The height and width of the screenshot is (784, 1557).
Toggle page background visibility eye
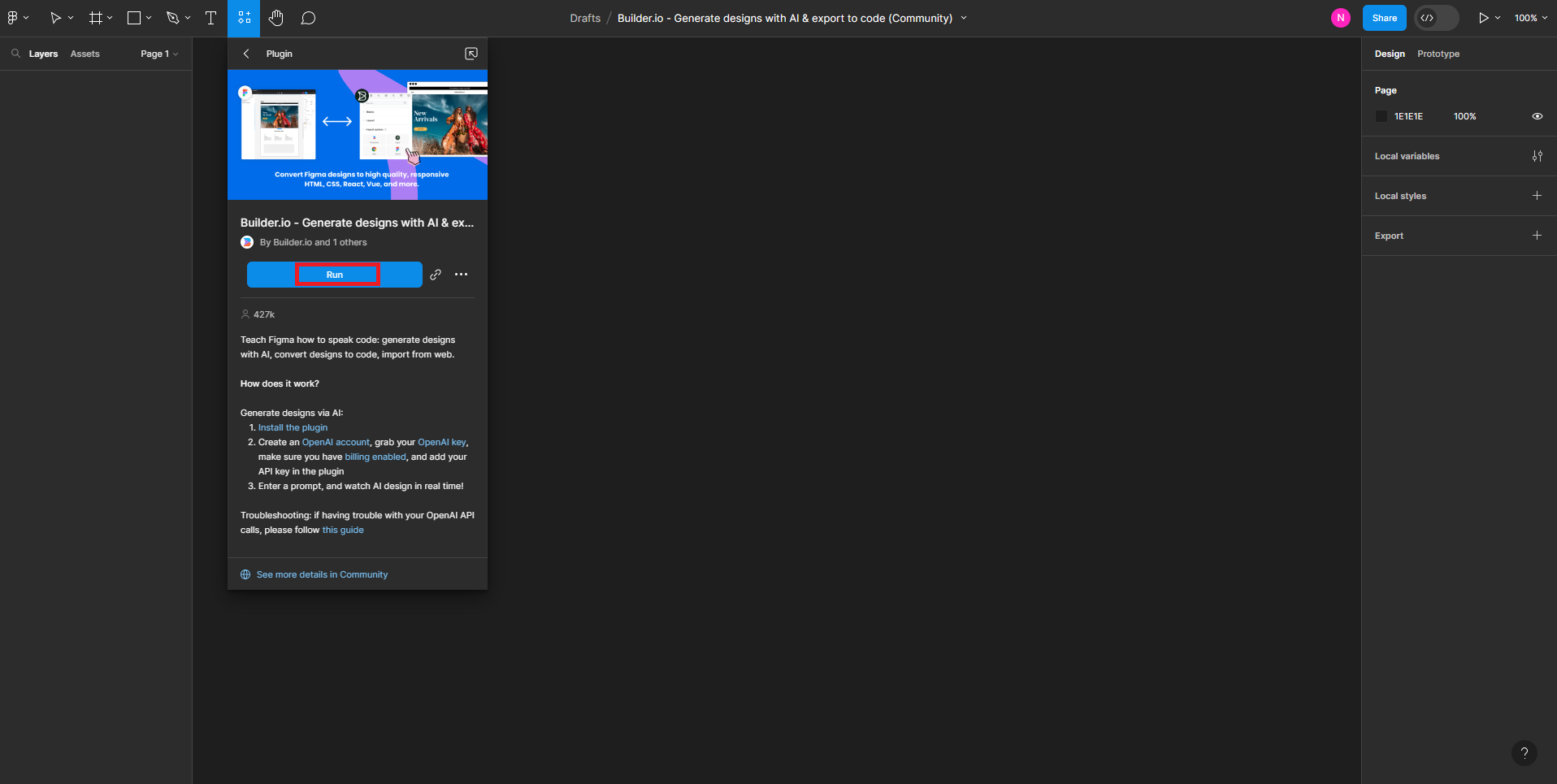point(1537,116)
